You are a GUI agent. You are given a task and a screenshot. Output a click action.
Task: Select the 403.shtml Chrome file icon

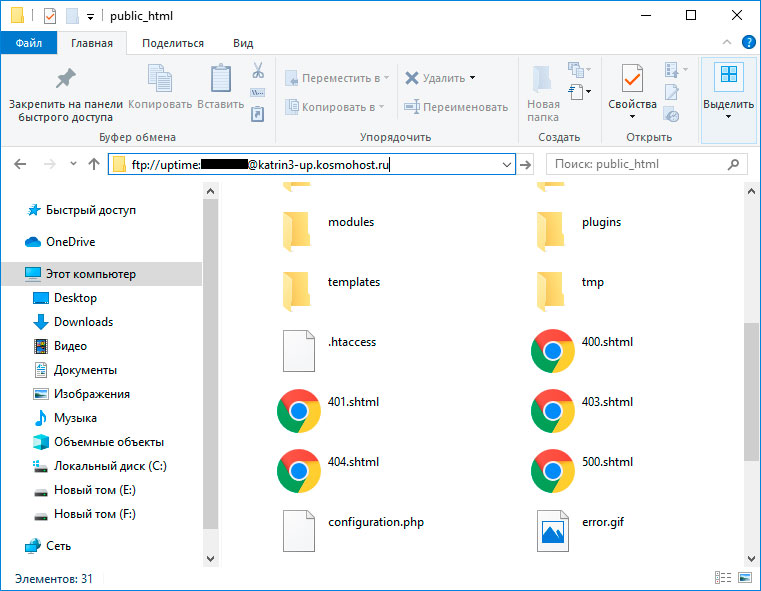(552, 411)
